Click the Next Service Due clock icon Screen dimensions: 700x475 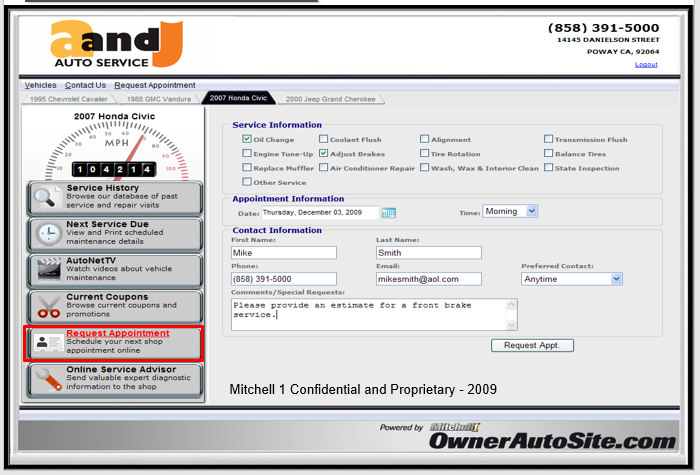click(x=47, y=234)
